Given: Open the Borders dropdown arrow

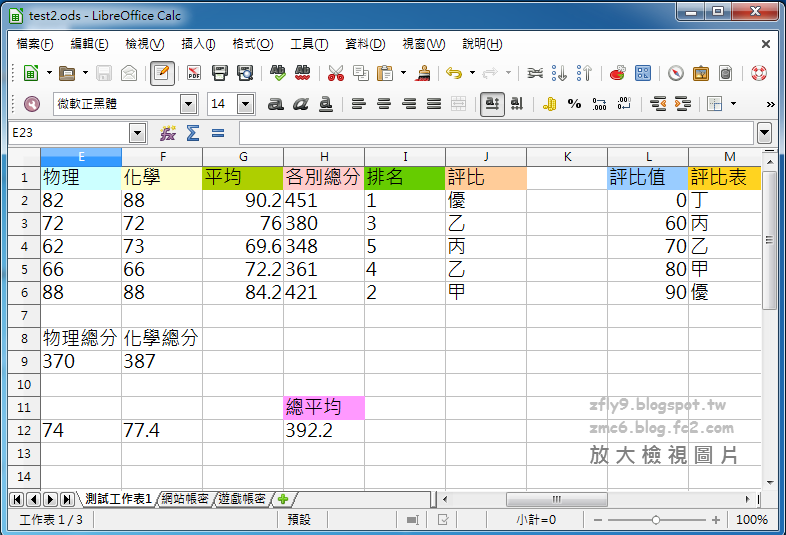Looking at the screenshot, I should click(733, 104).
